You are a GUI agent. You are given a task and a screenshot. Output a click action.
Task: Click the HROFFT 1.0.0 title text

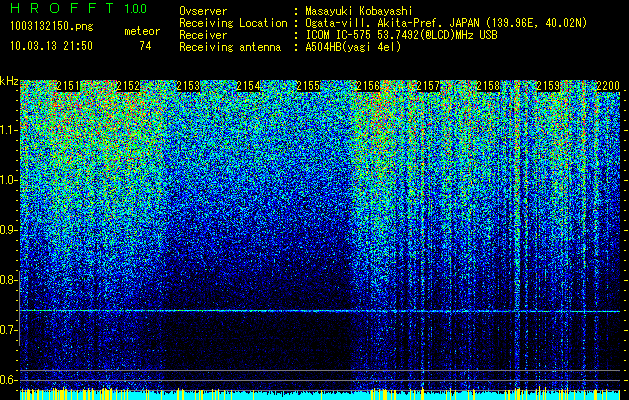pyautogui.click(x=79, y=8)
